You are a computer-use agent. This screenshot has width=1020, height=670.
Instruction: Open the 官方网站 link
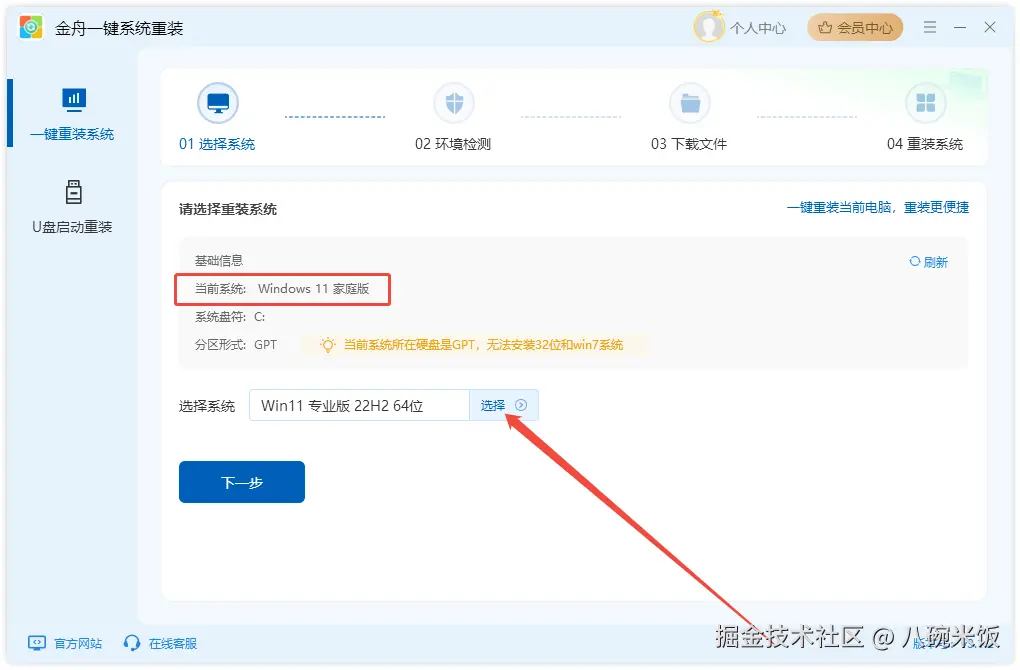78,643
